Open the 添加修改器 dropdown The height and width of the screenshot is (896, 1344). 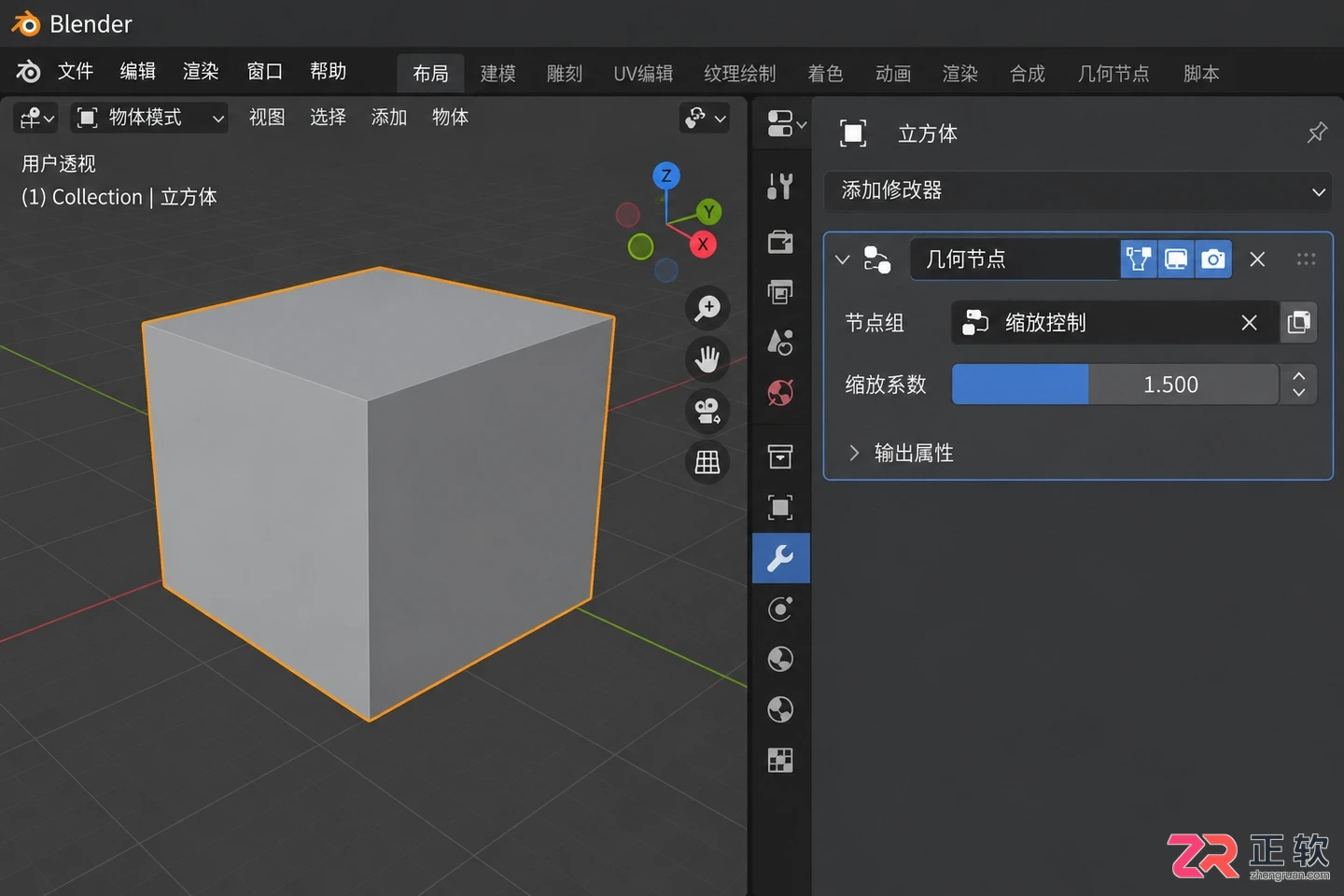[1078, 190]
